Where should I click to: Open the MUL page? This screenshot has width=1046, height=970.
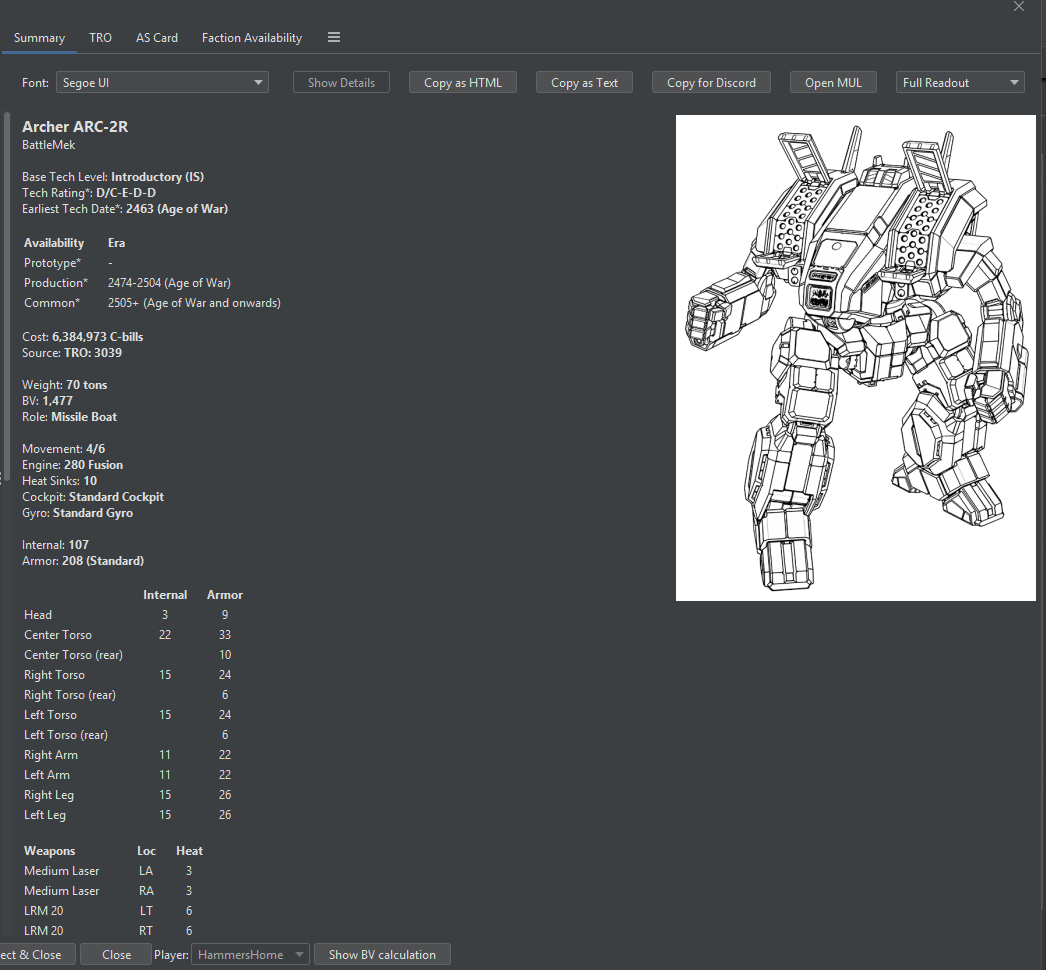point(833,83)
